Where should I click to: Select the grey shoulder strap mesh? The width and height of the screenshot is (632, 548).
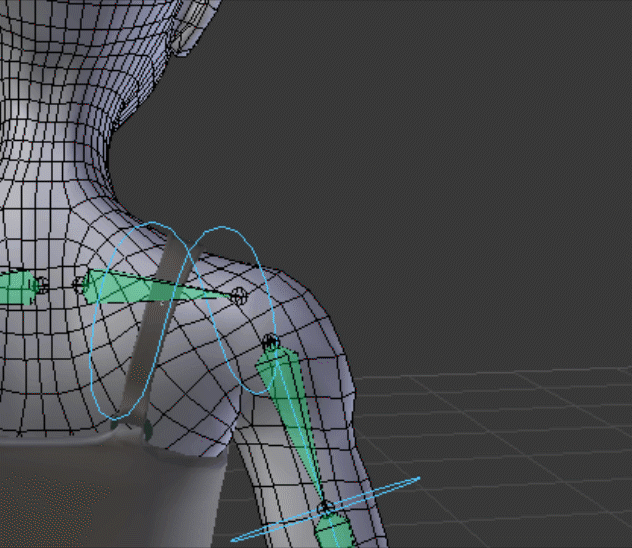tap(156, 330)
